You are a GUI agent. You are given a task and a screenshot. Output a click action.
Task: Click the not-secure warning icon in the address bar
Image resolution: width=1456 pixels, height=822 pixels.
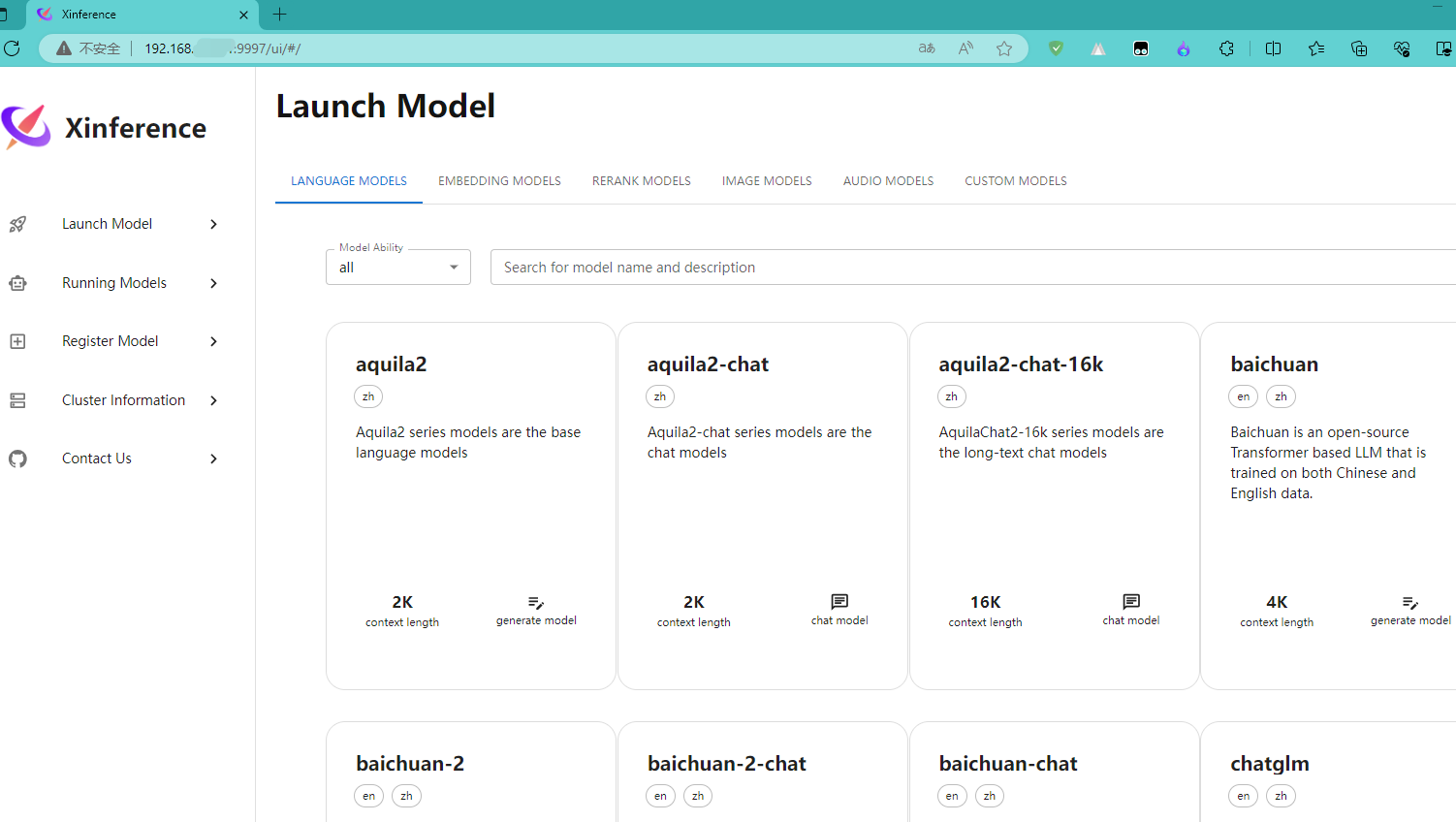[x=64, y=48]
